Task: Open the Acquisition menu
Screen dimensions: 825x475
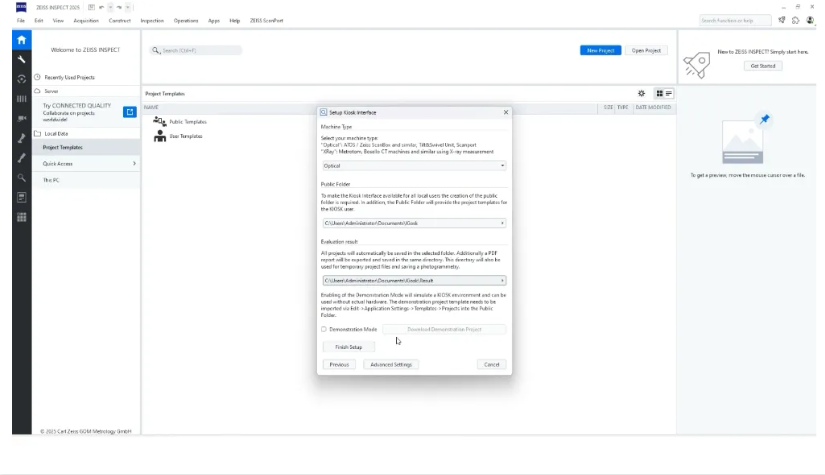Action: point(86,21)
